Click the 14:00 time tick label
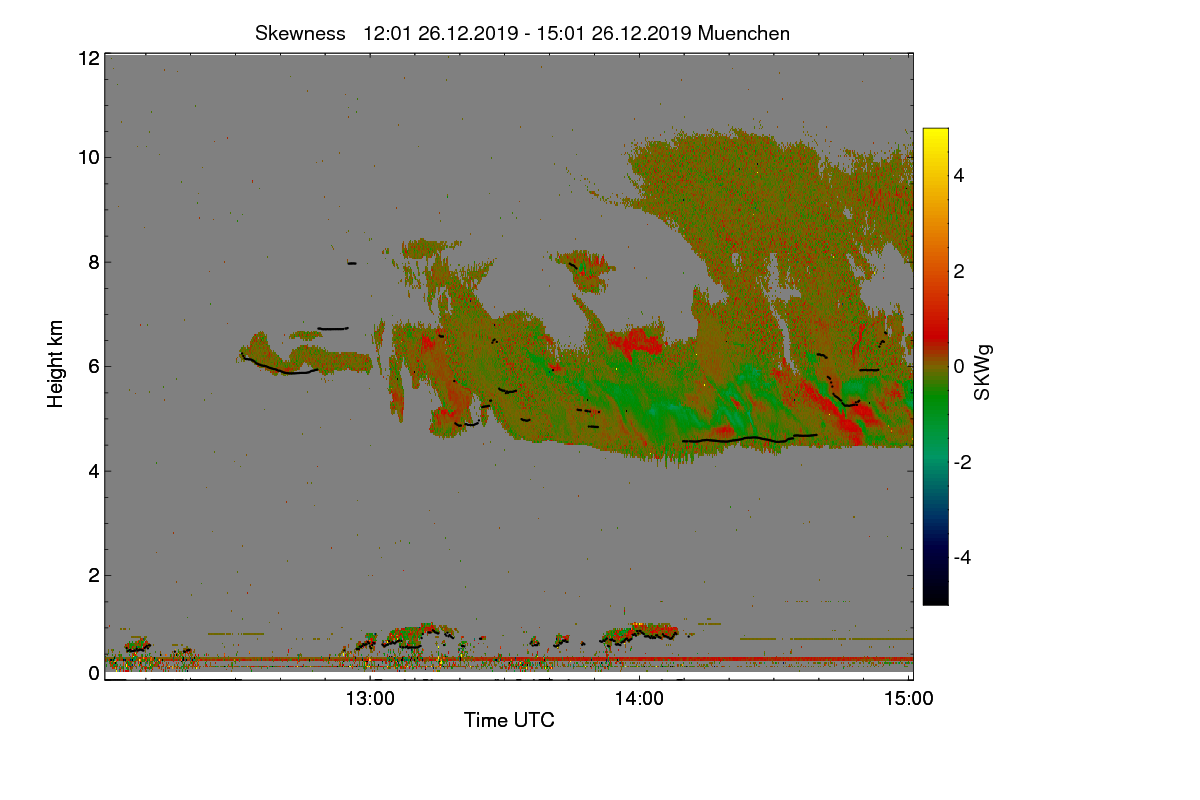This screenshot has height=800, width=1200. pos(640,699)
